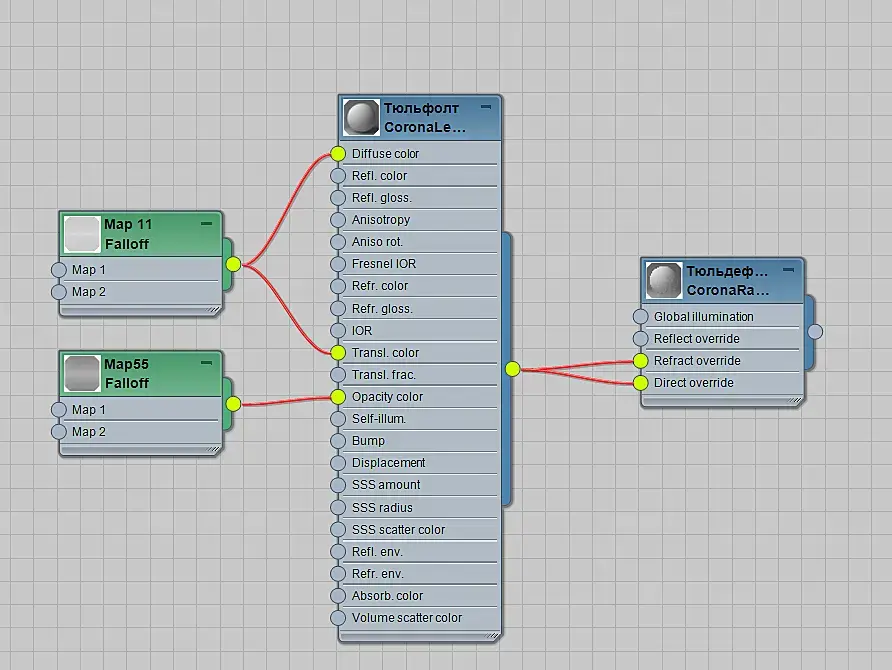Click Map 2 socket on Map 11 node
892x670 pixels.
click(x=59, y=292)
